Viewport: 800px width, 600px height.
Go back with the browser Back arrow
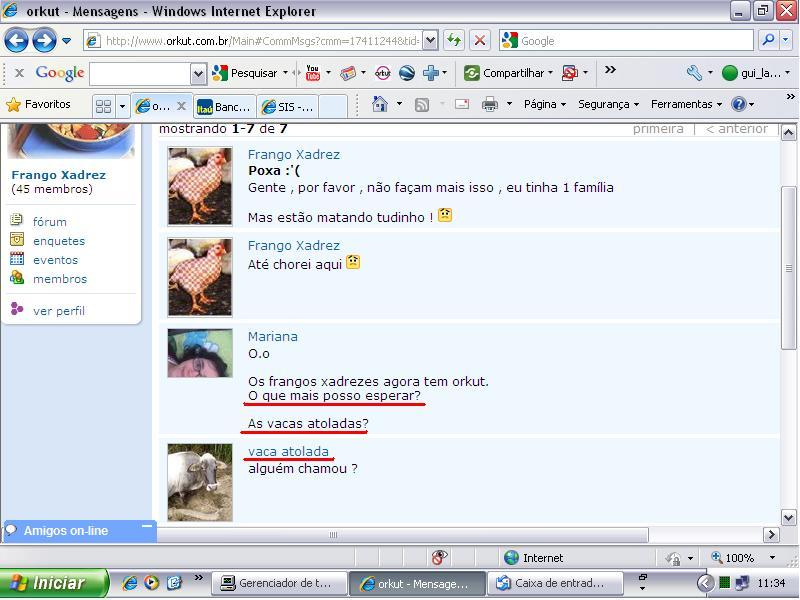click(x=16, y=40)
